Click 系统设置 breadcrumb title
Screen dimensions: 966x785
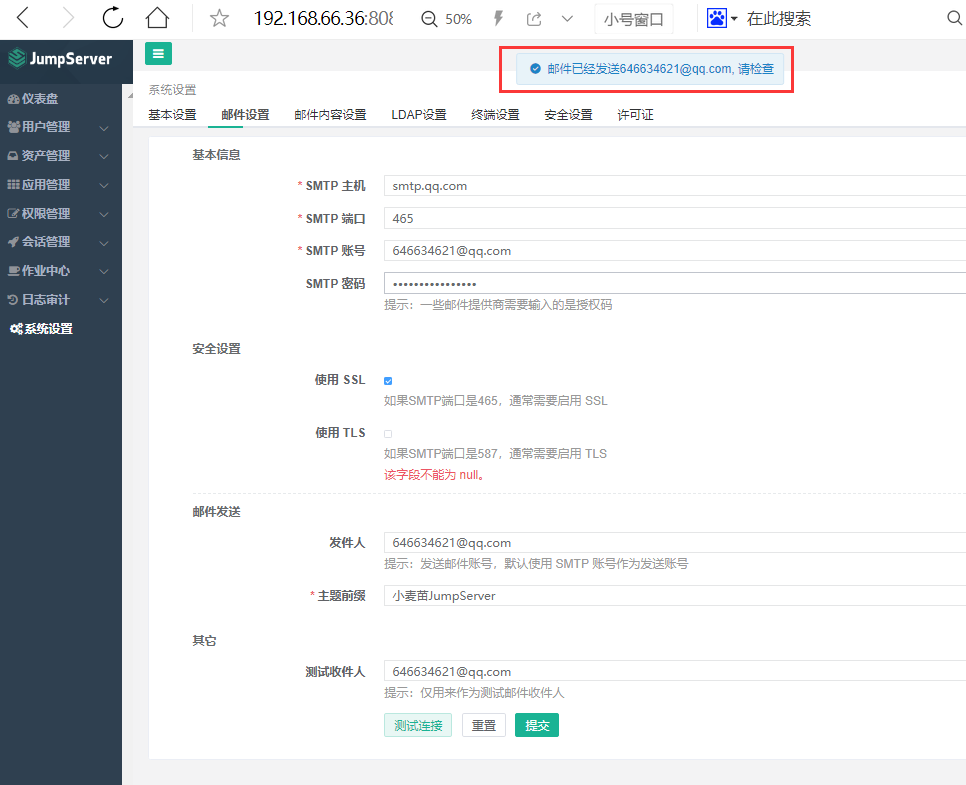[x=172, y=90]
